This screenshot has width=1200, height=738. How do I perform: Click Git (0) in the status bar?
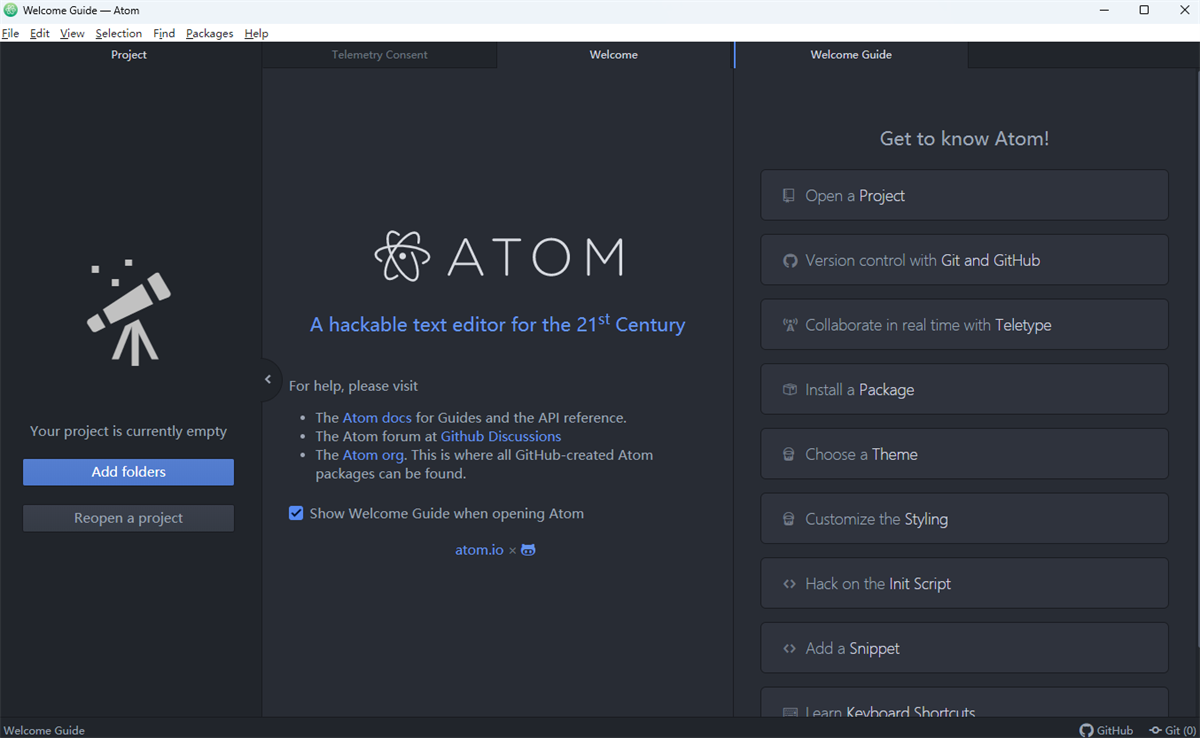[x=1173, y=730]
